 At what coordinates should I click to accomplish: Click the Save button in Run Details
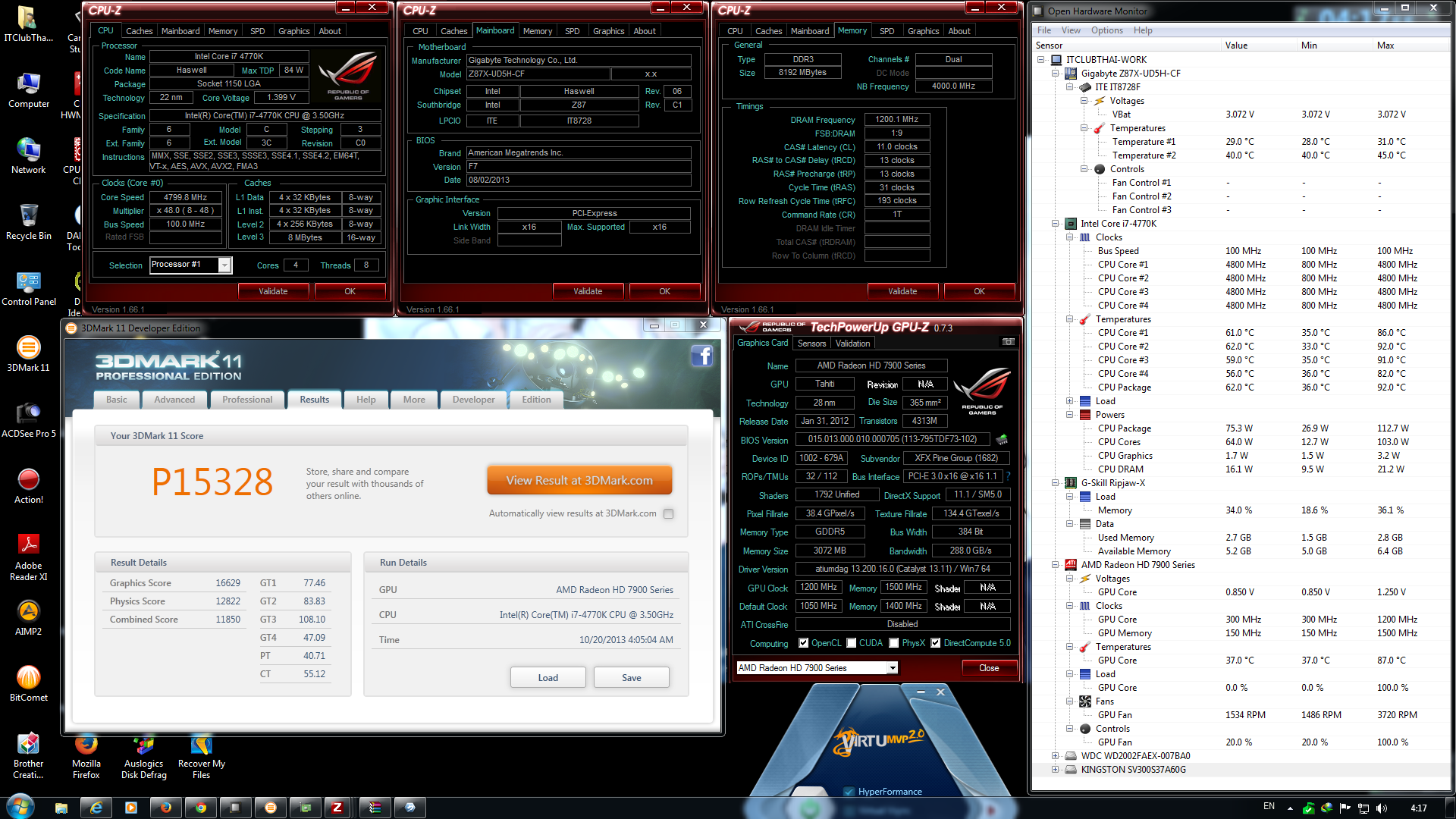[x=631, y=677]
